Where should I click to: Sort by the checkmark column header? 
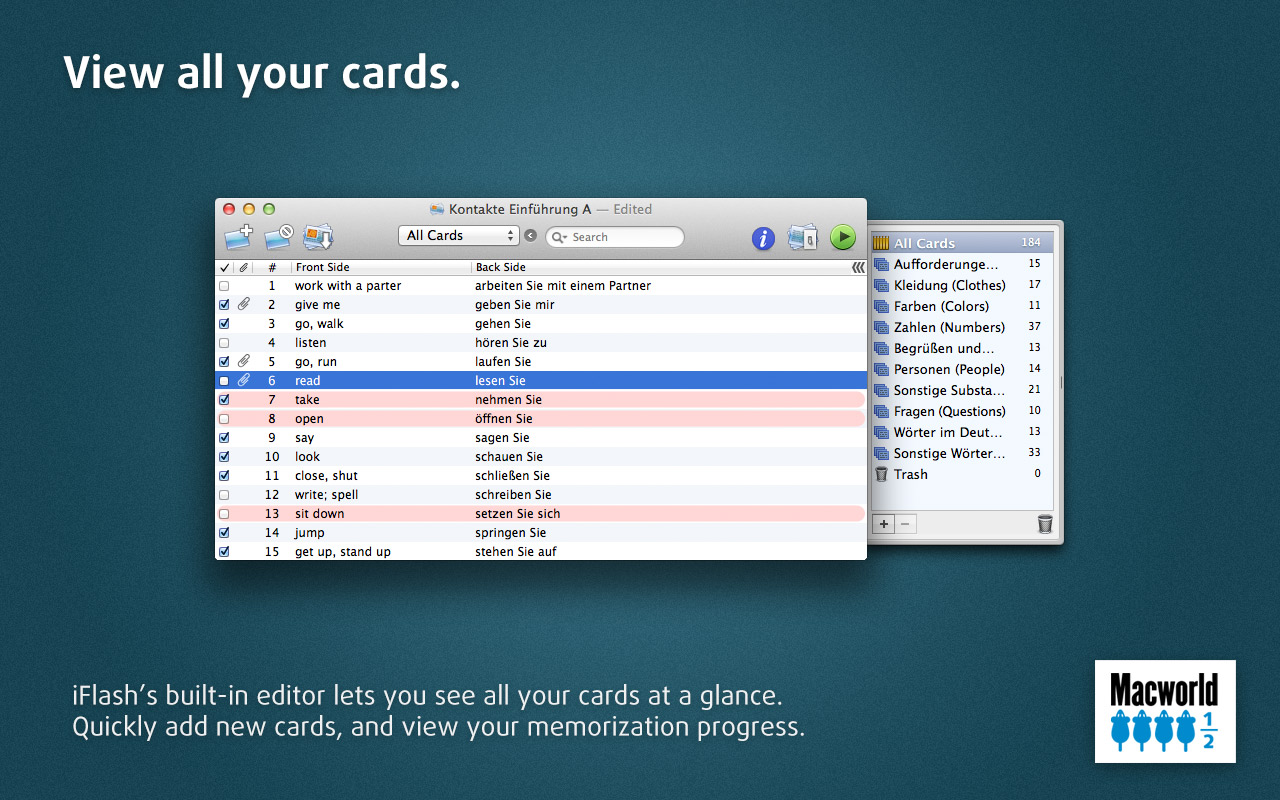pyautogui.click(x=224, y=267)
